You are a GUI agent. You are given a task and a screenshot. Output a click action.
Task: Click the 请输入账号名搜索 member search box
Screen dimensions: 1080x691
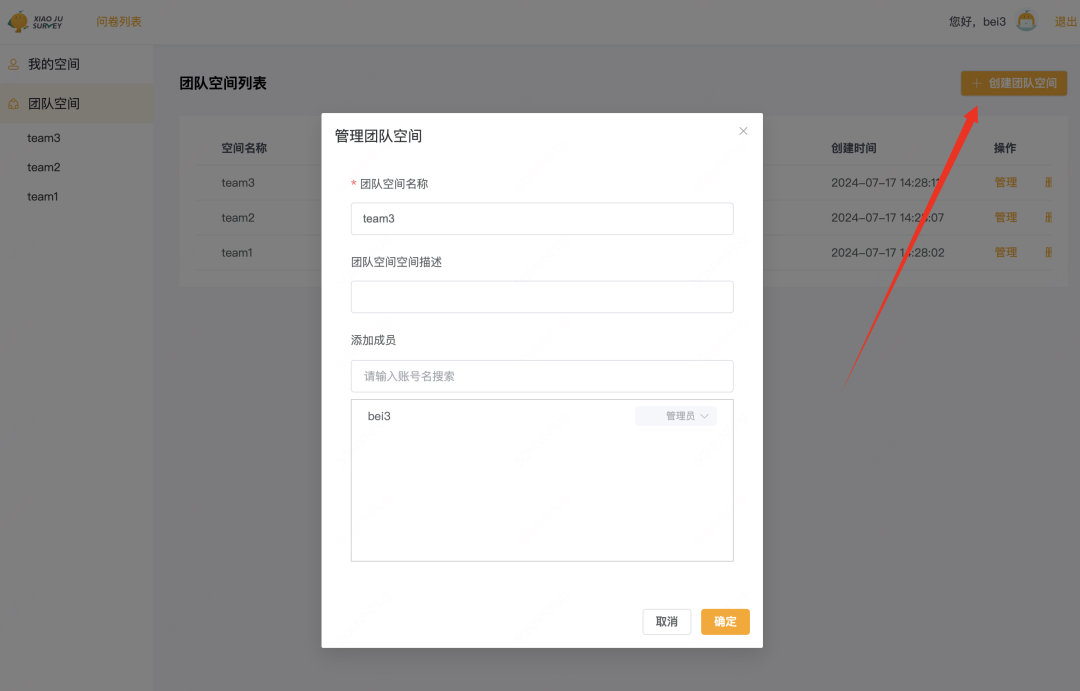[x=542, y=376]
